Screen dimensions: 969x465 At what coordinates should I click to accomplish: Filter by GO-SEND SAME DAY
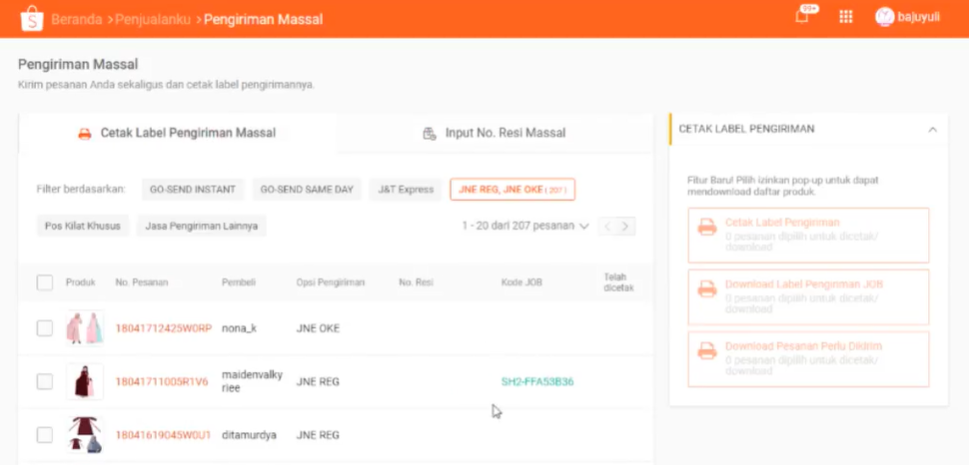307,189
